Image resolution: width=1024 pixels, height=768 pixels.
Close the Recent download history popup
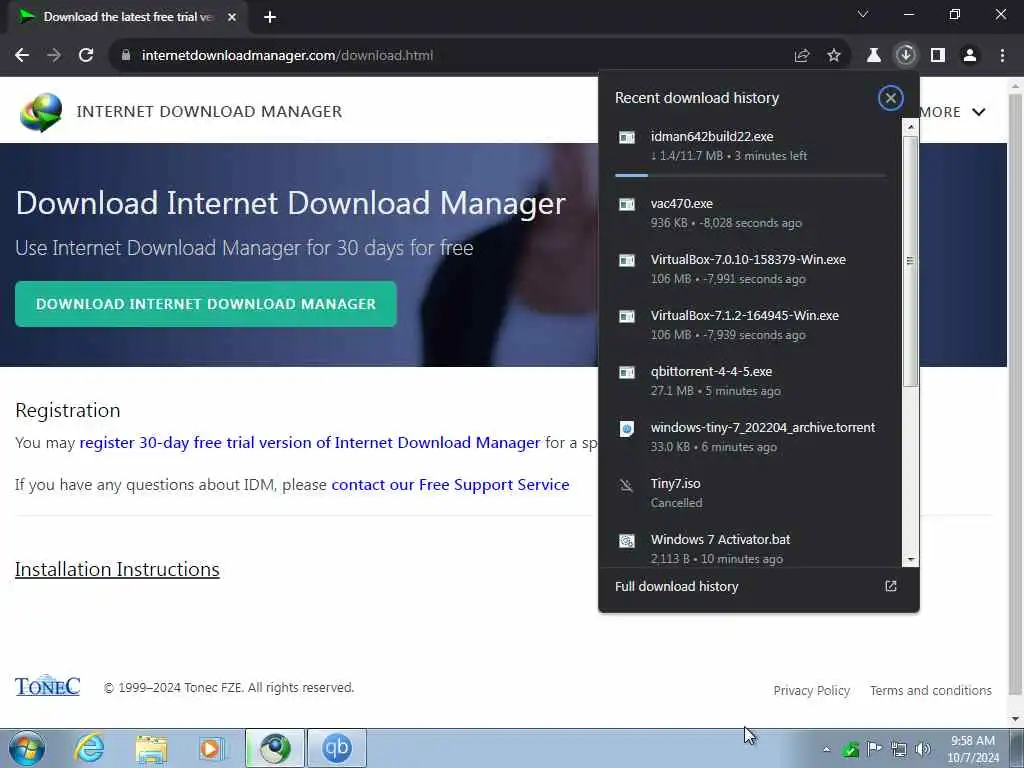pyautogui.click(x=890, y=99)
